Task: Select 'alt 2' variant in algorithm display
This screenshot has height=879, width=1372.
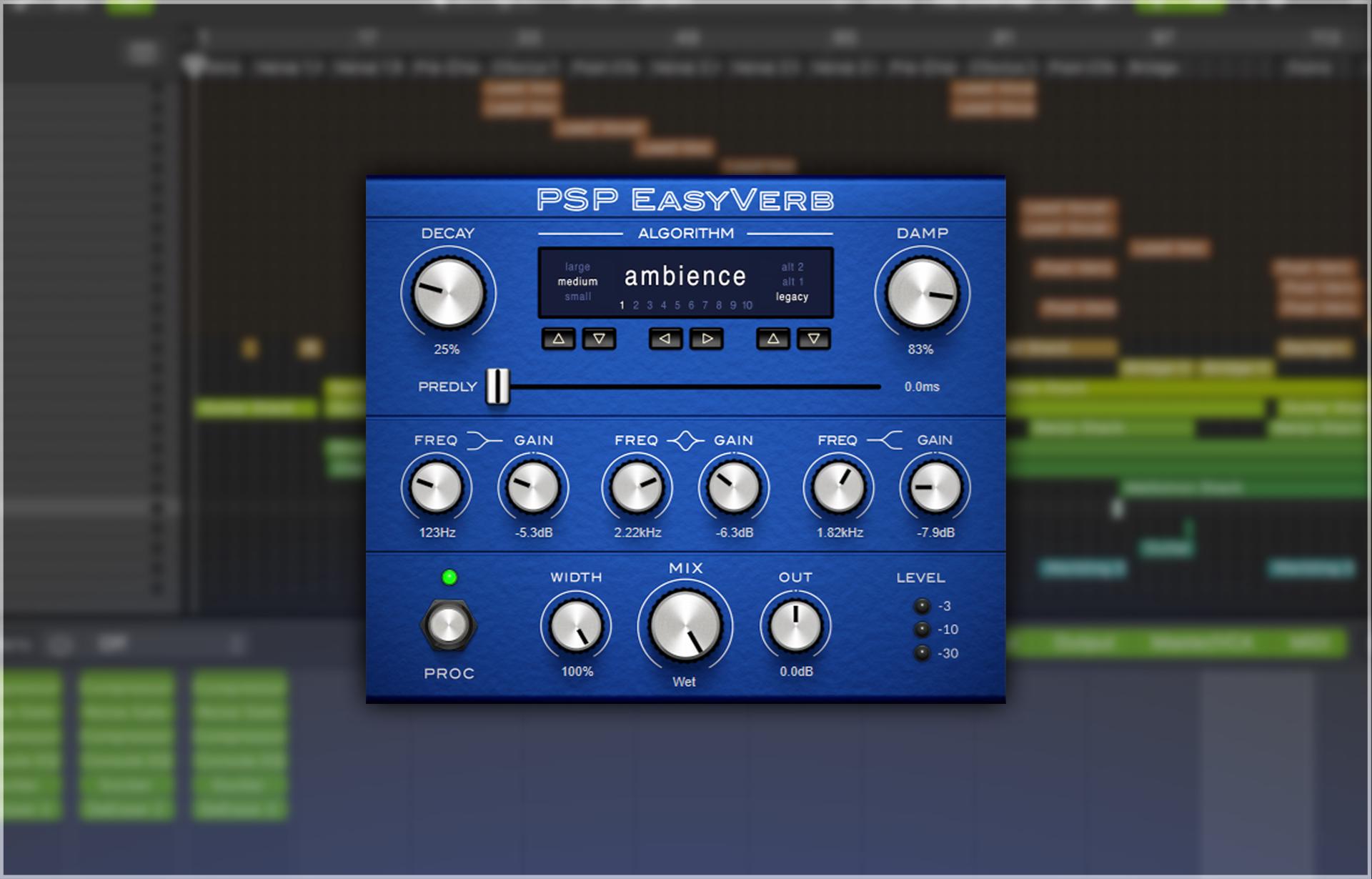Action: pyautogui.click(x=792, y=267)
